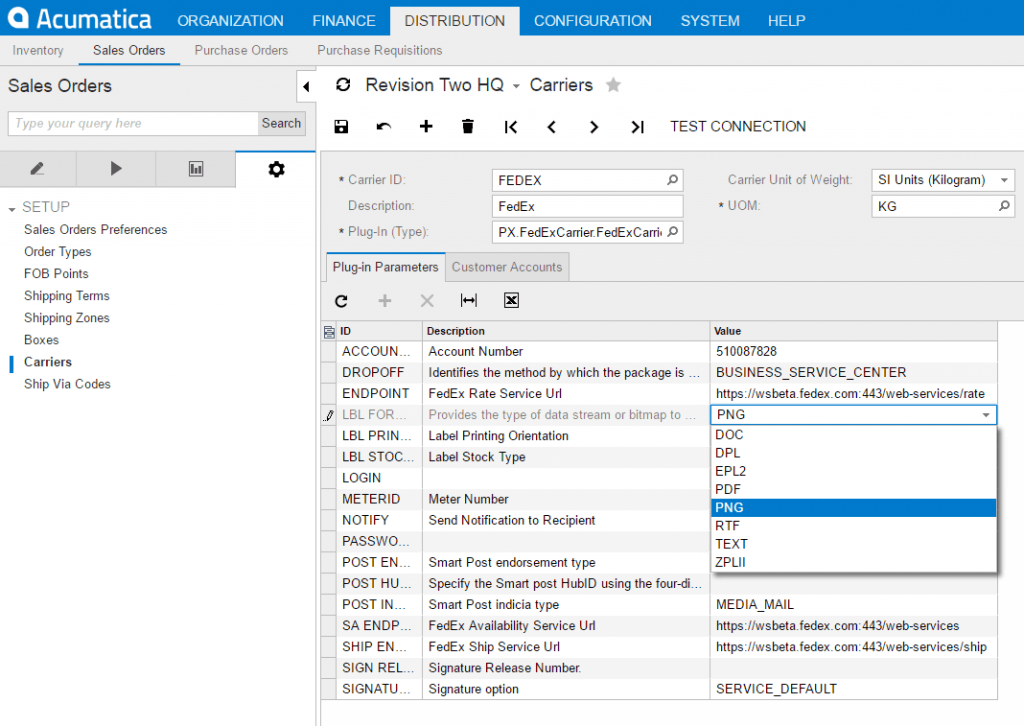The height and width of the screenshot is (726, 1024).
Task: Choose DPL from label format list
Action: tap(853, 453)
